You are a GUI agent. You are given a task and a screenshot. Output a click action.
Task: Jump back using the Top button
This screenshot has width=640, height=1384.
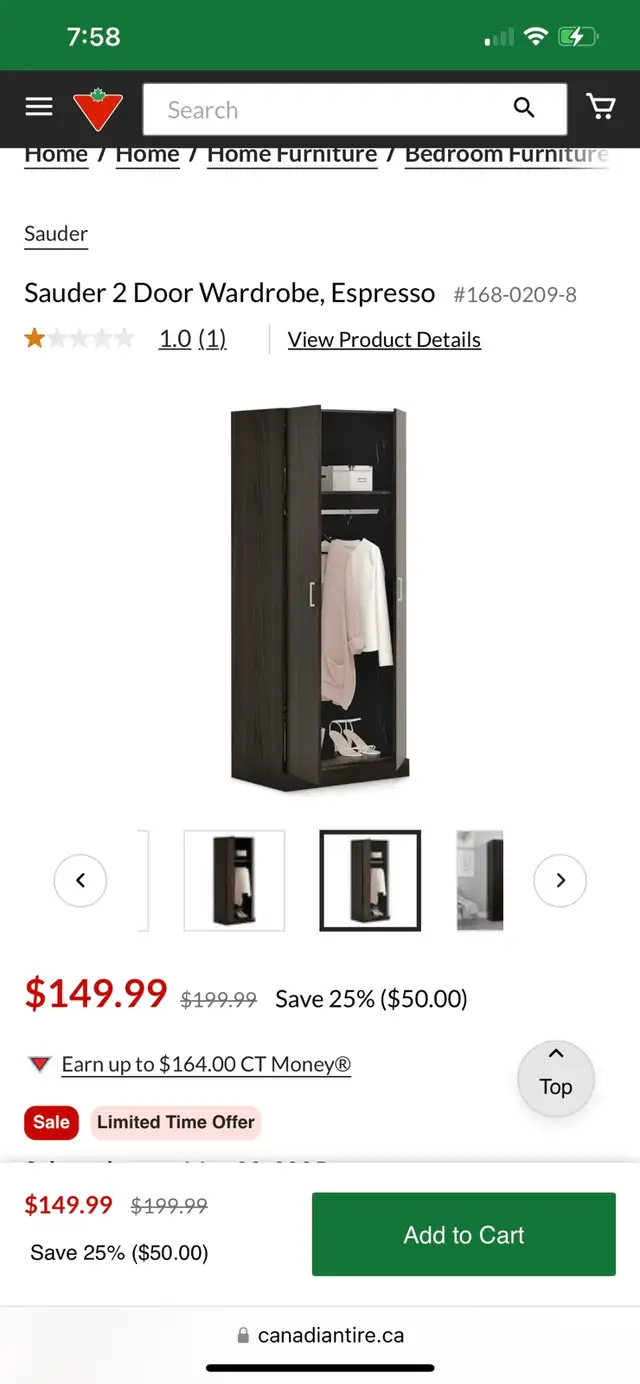(556, 1079)
